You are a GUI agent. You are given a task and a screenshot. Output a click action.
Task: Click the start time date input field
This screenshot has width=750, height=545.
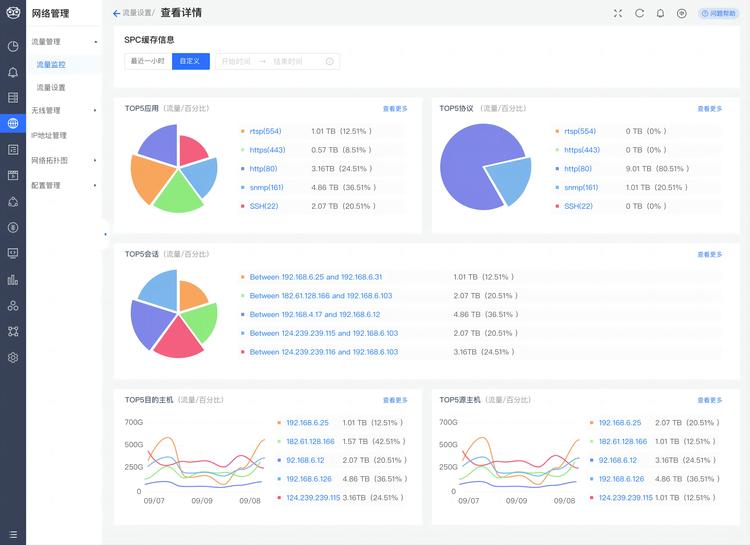[x=236, y=61]
